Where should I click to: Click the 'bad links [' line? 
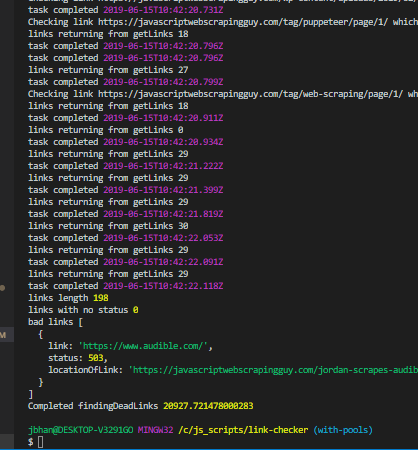tap(55, 322)
